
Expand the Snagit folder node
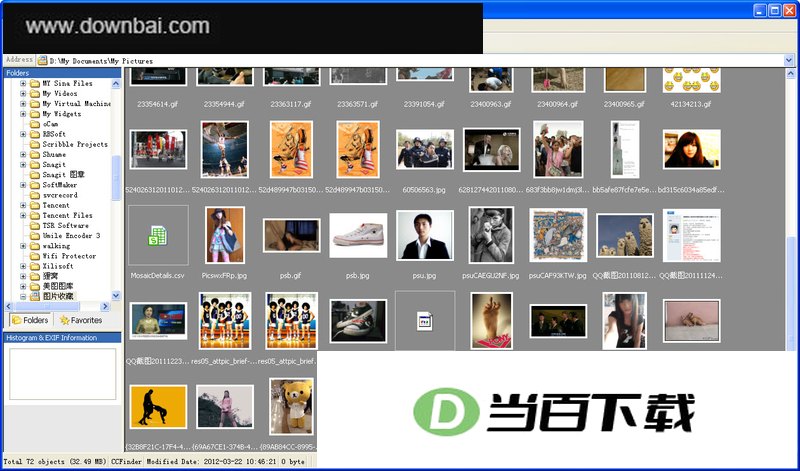(23, 164)
